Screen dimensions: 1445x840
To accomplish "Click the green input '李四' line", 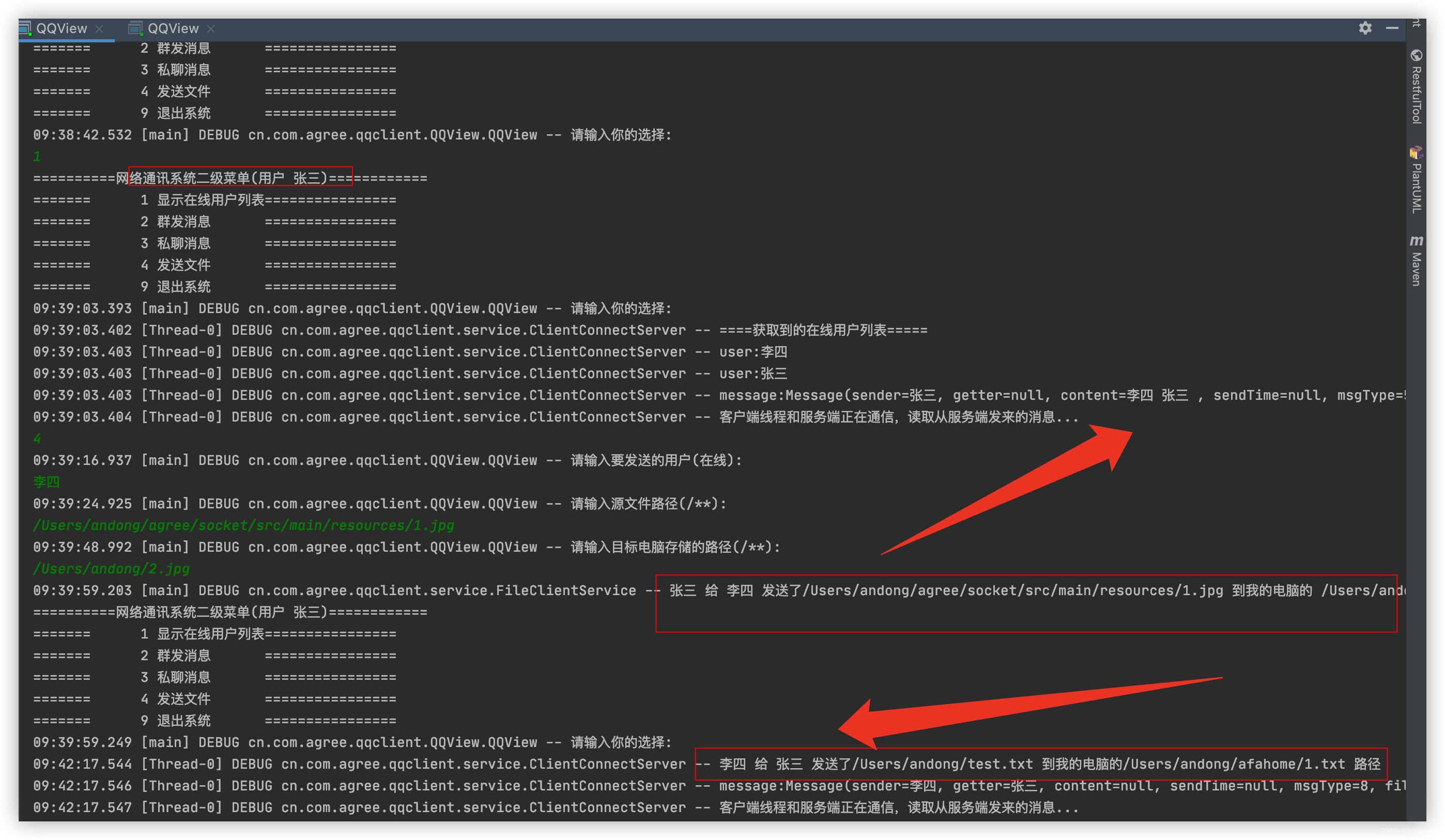I will 47,482.
